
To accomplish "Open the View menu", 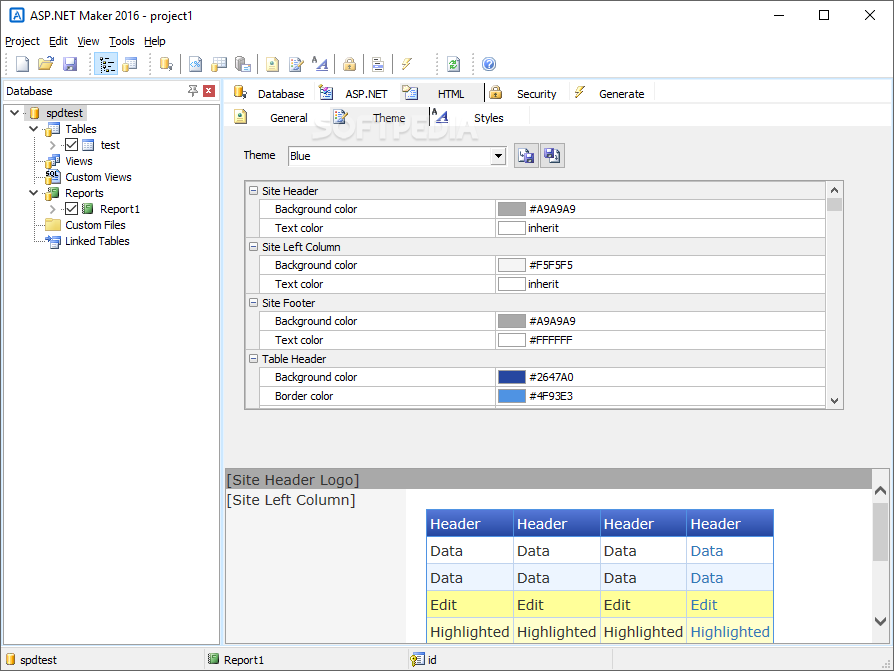I will click(88, 41).
